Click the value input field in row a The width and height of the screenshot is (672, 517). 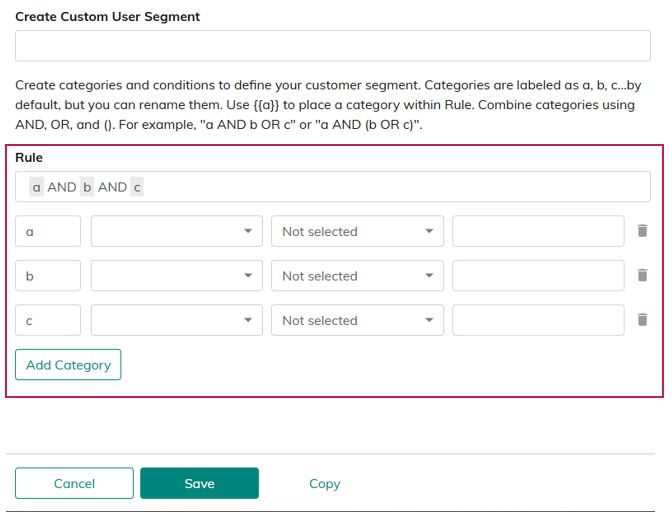click(x=538, y=231)
